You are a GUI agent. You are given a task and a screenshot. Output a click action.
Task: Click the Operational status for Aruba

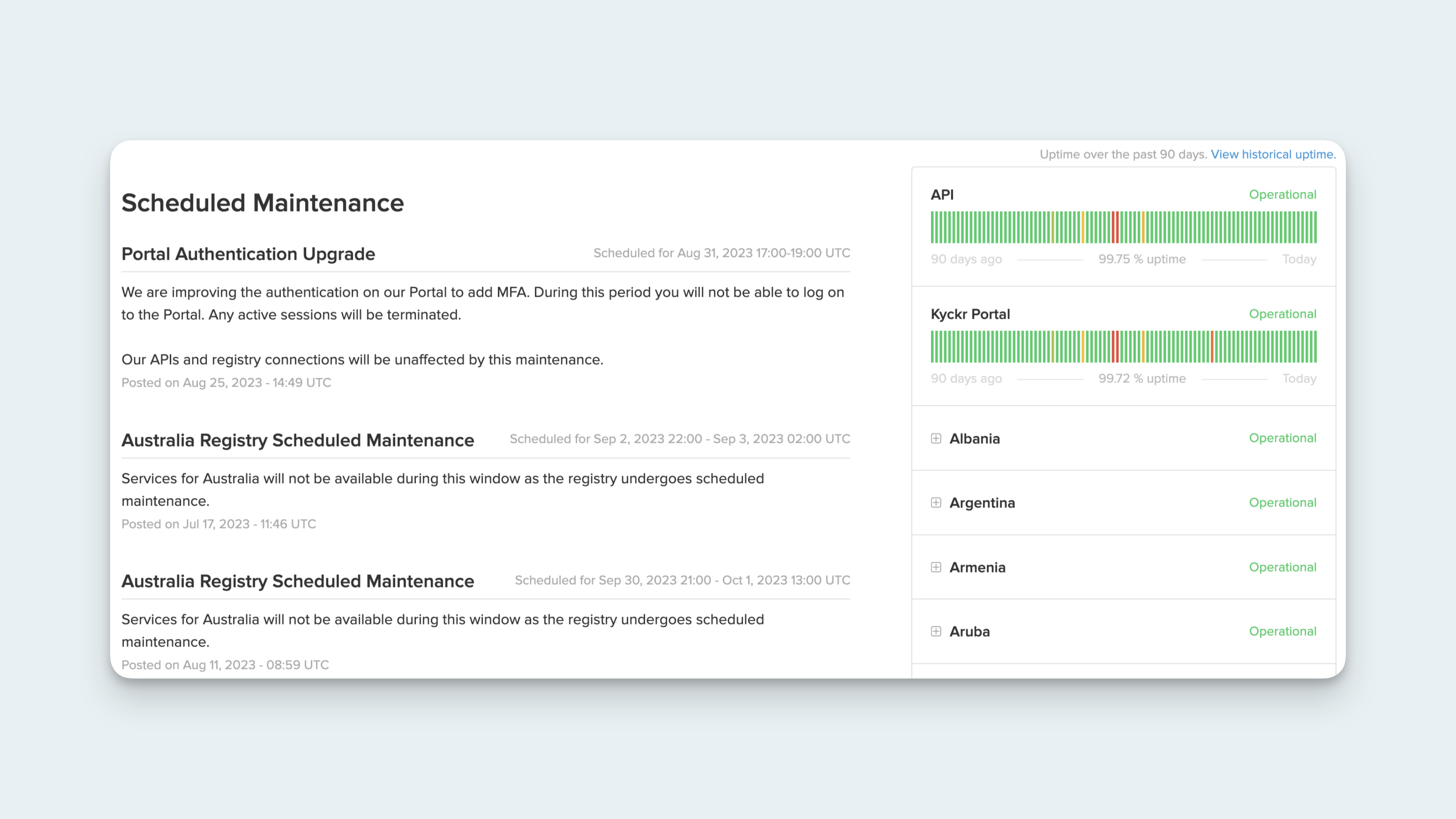(1282, 631)
